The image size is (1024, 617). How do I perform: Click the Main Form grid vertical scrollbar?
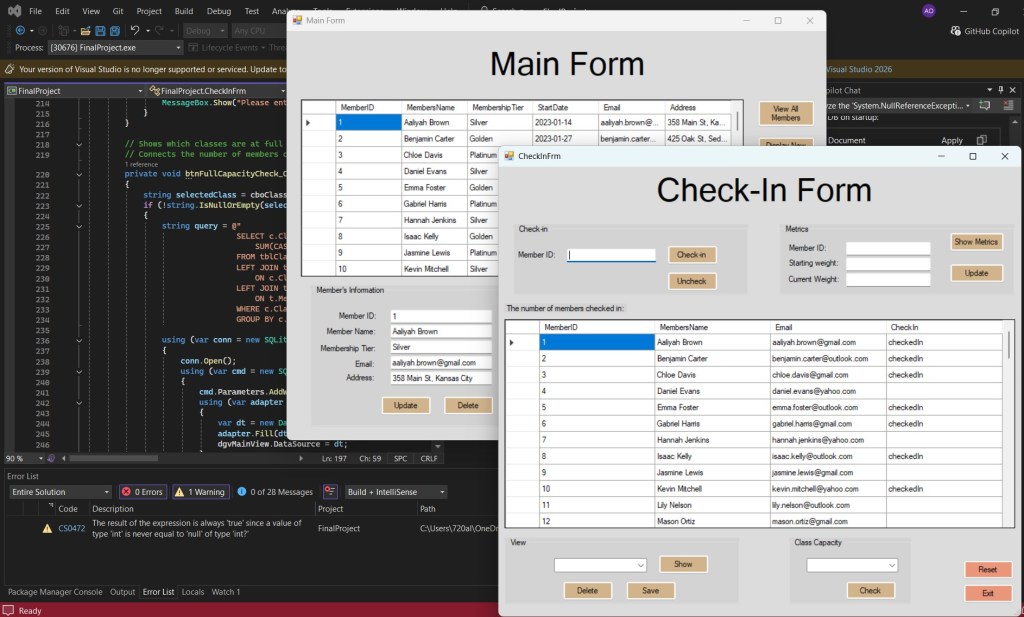coord(737,123)
